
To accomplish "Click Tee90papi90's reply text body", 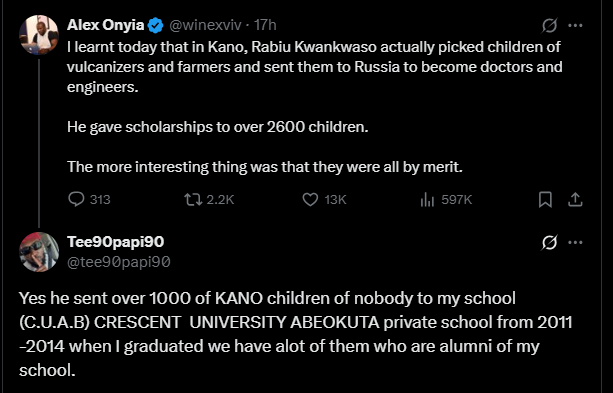I will [x=296, y=334].
